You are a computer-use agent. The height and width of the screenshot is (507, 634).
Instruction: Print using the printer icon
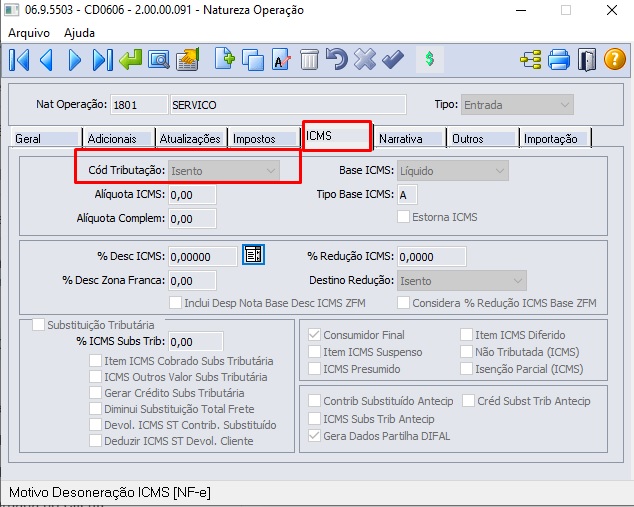click(x=559, y=60)
